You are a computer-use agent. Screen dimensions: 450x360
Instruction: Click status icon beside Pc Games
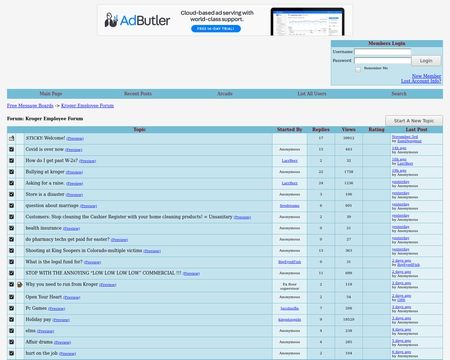12,308
